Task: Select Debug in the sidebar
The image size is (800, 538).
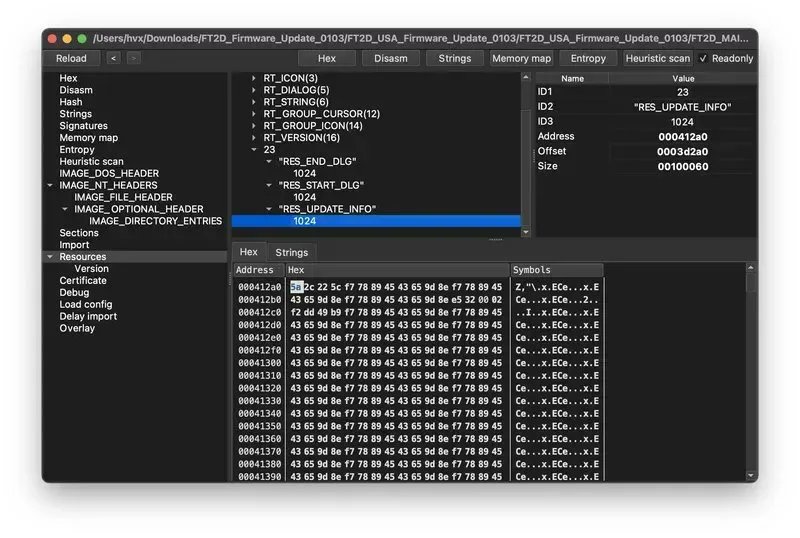Action: click(x=74, y=292)
